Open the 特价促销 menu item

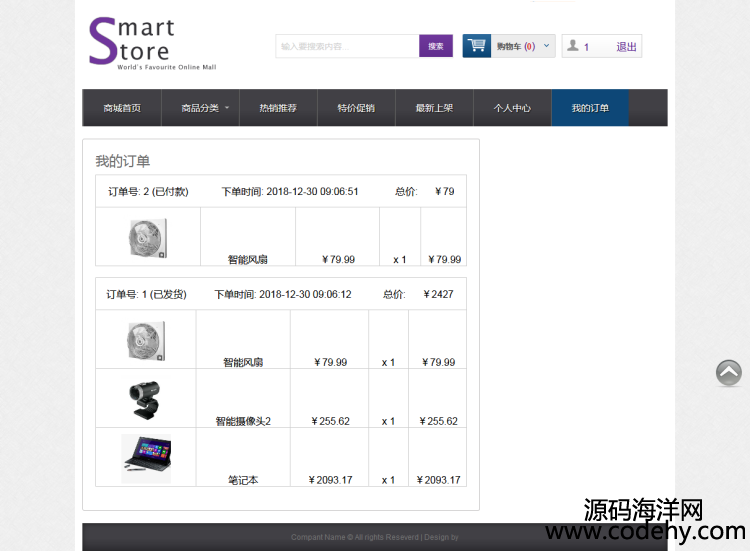[x=356, y=108]
